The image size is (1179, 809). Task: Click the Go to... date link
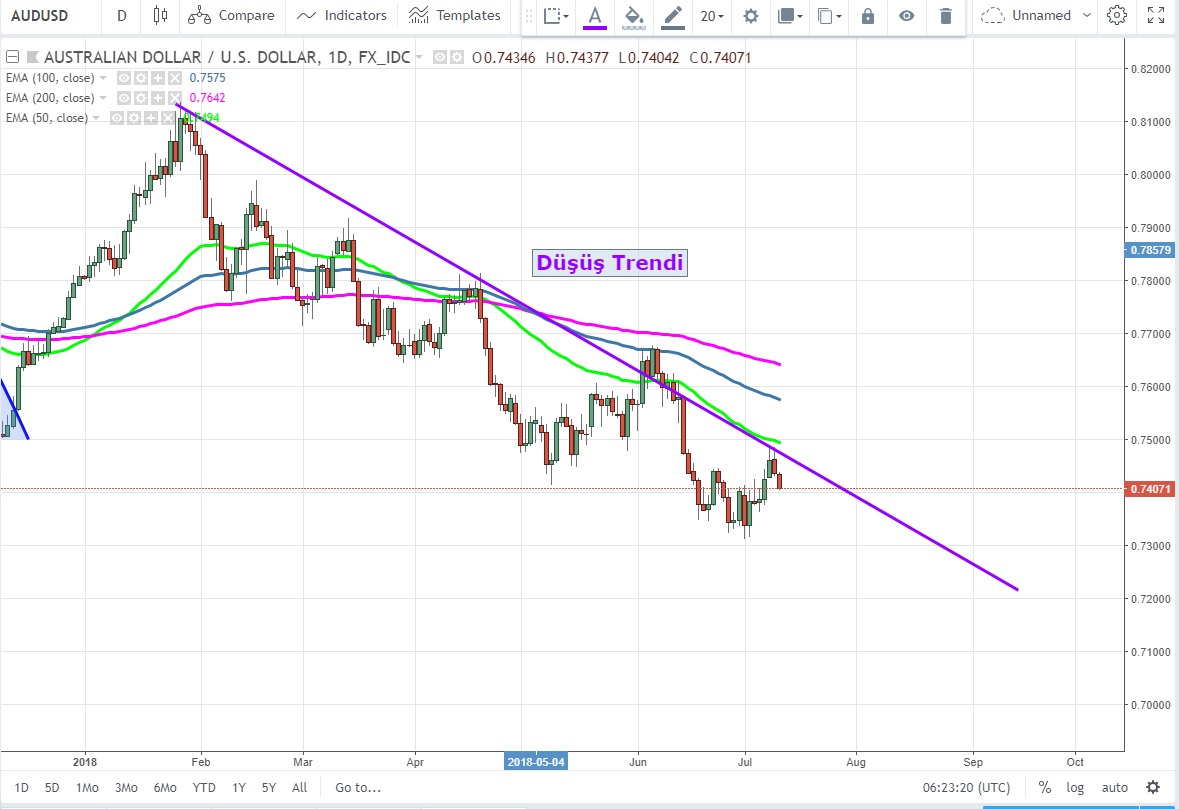click(x=358, y=787)
